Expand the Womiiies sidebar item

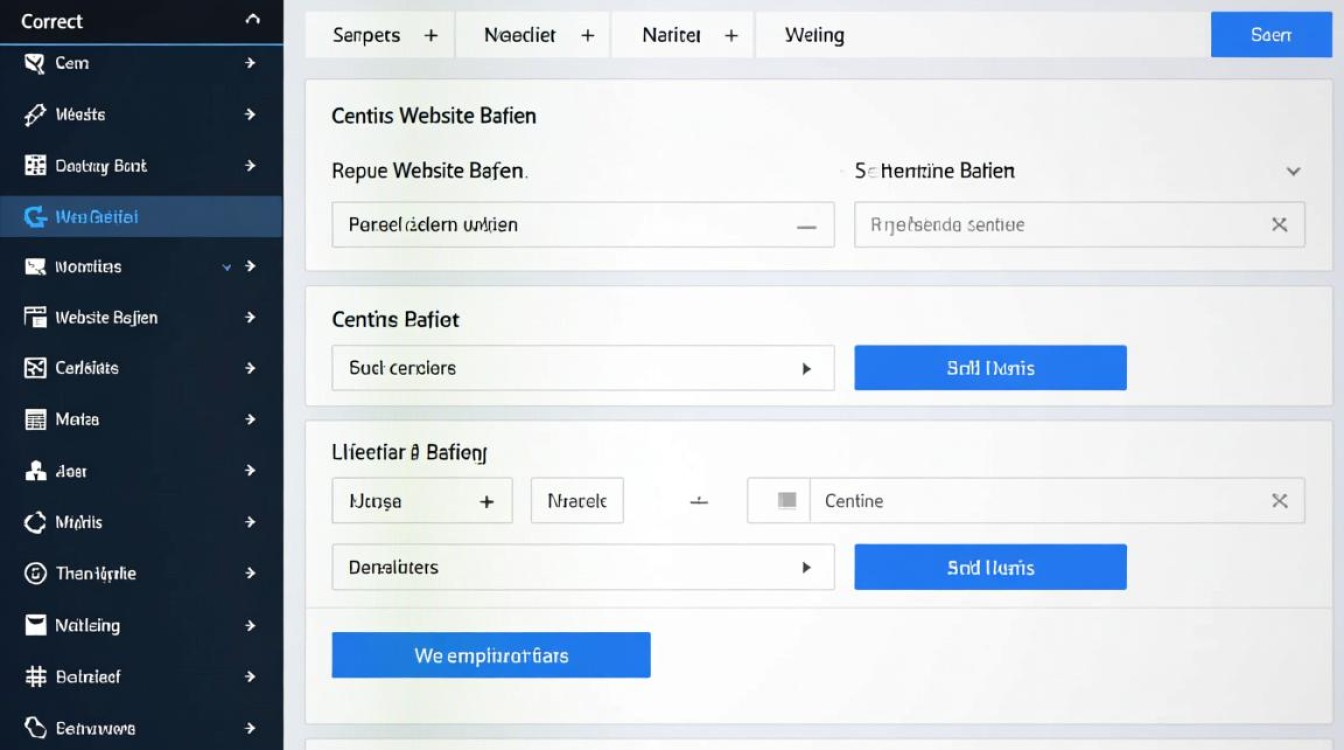coord(227,267)
